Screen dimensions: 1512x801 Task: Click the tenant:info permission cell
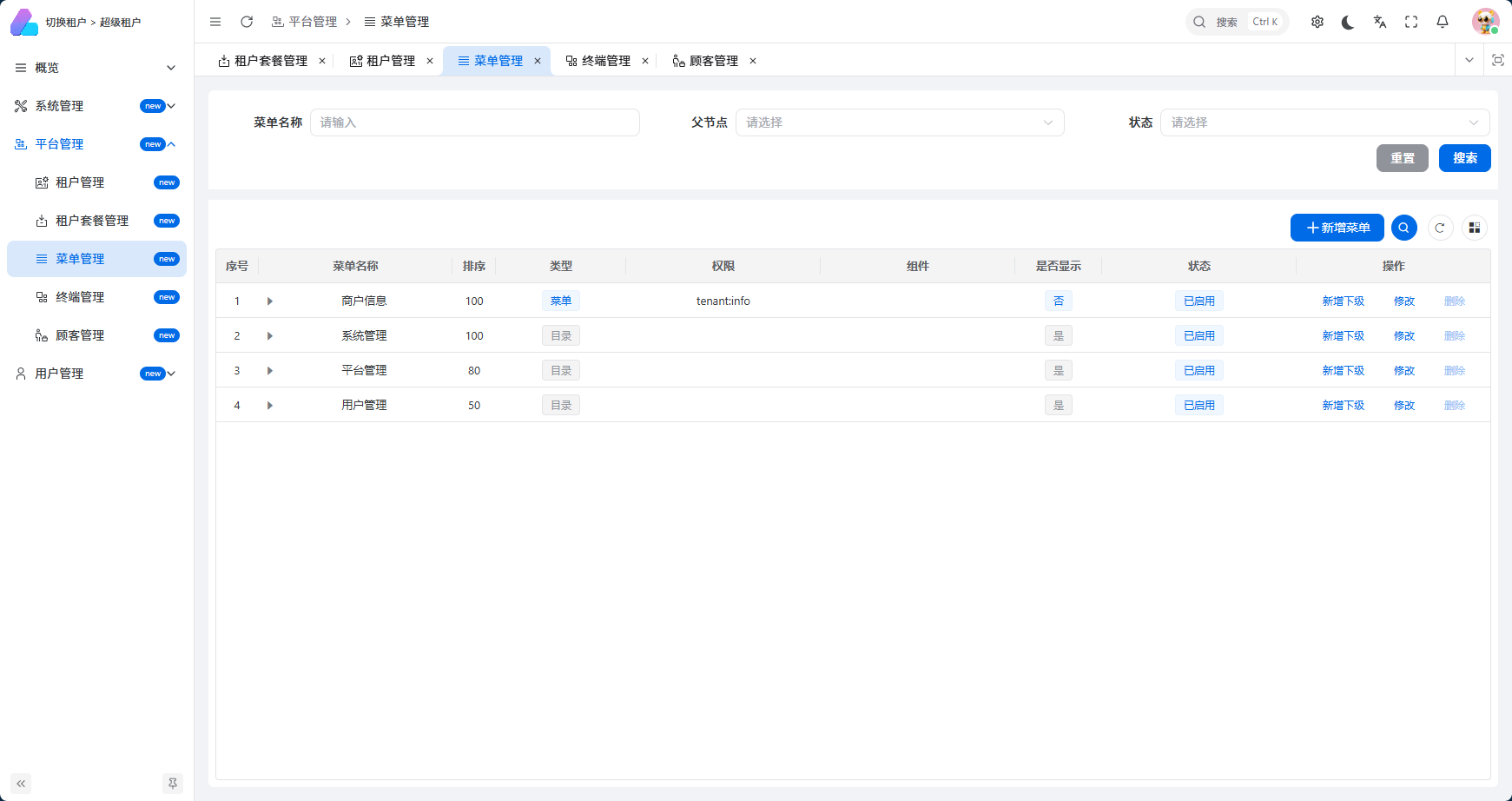coord(723,301)
